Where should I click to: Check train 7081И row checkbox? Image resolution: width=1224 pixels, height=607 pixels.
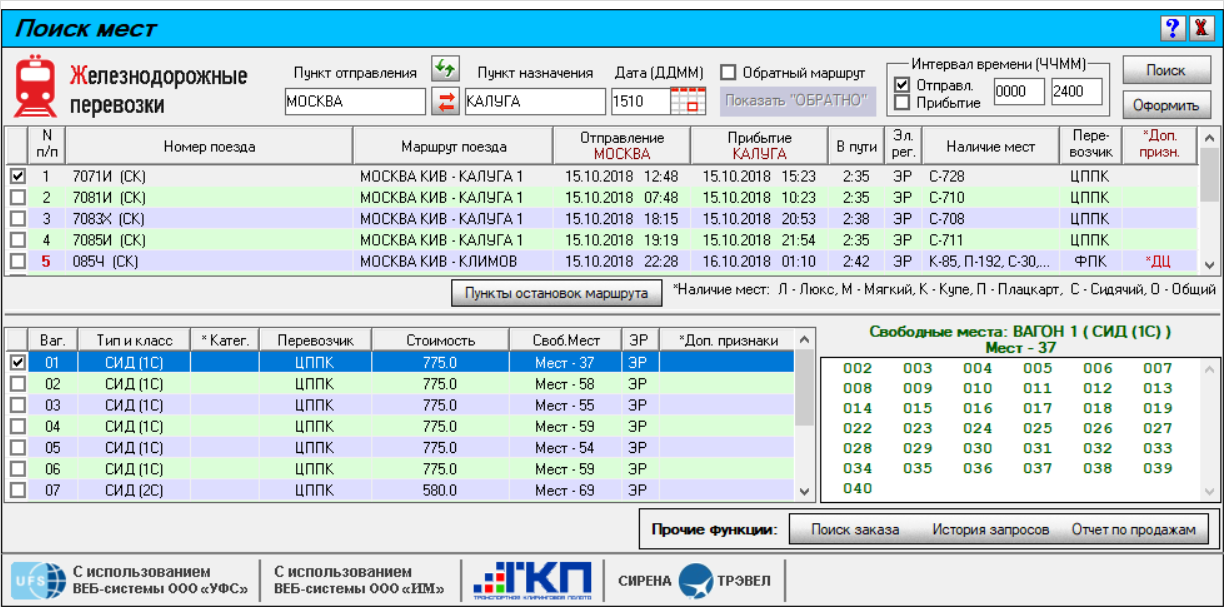tap(17, 197)
